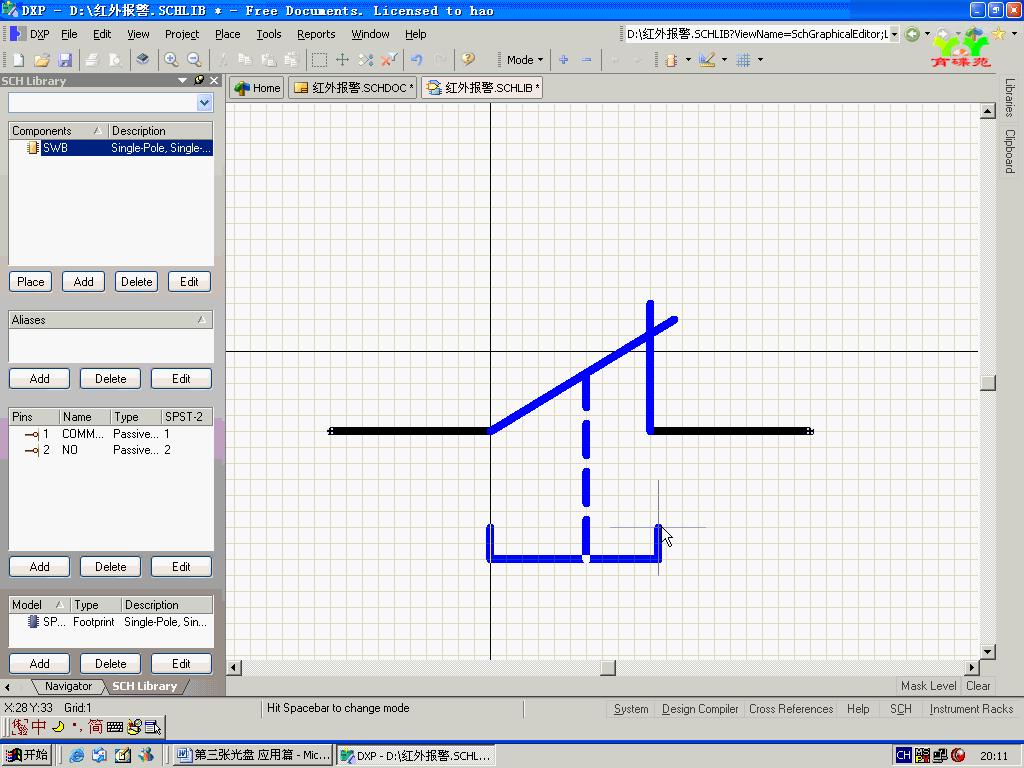Image resolution: width=1024 pixels, height=768 pixels.
Task: Create a new document from the toolbar
Action: pos(18,60)
